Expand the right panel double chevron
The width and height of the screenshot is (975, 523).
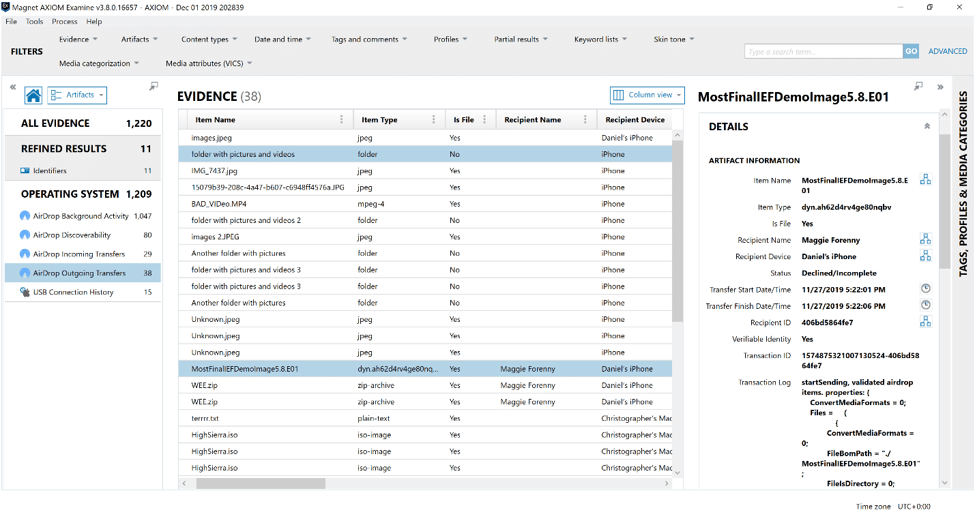pyautogui.click(x=940, y=87)
